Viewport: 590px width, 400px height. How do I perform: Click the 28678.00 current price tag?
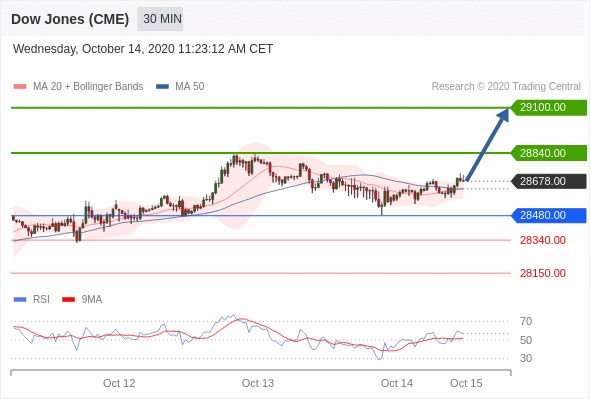coord(549,181)
